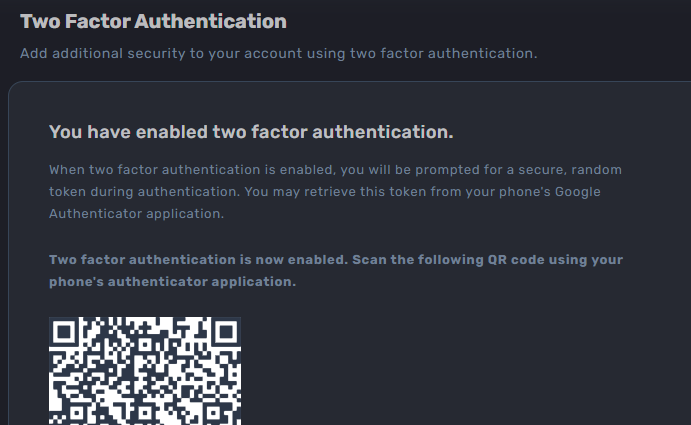This screenshot has height=425, width=691.
Task: Click the Two Factor Authentication page heading
Action: point(153,21)
